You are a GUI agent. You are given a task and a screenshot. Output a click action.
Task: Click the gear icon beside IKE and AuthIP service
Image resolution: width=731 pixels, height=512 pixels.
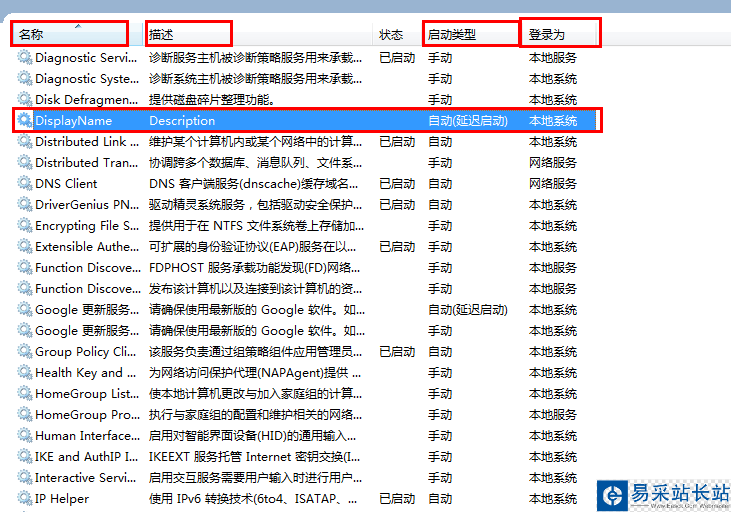pyautogui.click(x=25, y=456)
